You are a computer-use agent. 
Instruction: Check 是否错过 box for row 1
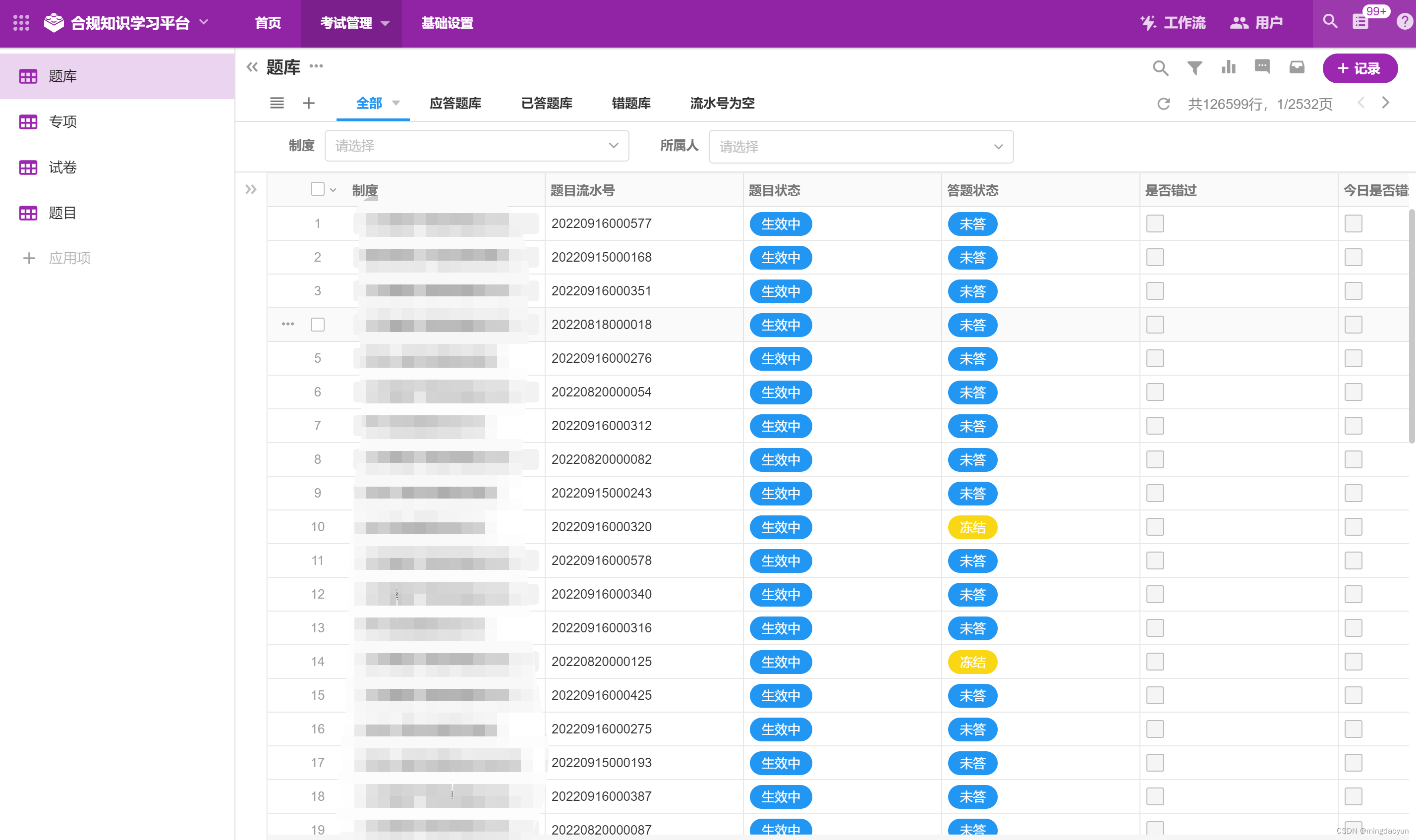click(1154, 224)
